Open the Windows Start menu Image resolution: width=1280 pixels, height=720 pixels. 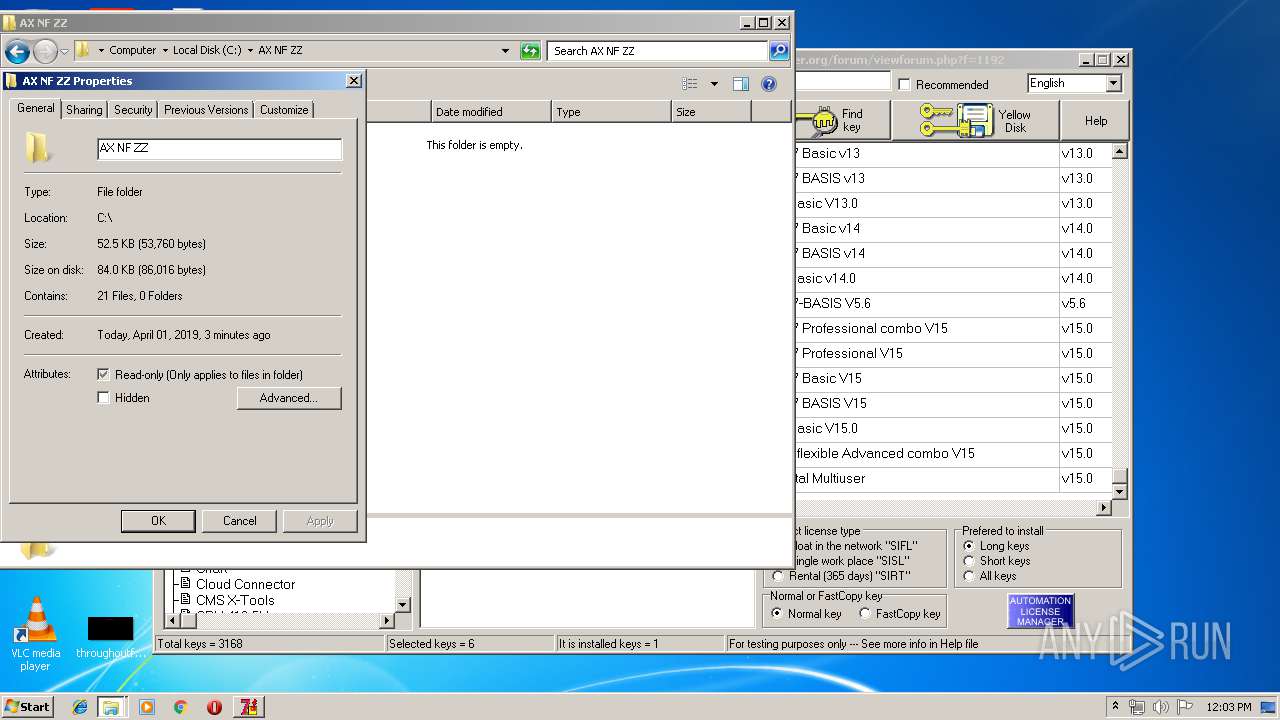[28, 707]
